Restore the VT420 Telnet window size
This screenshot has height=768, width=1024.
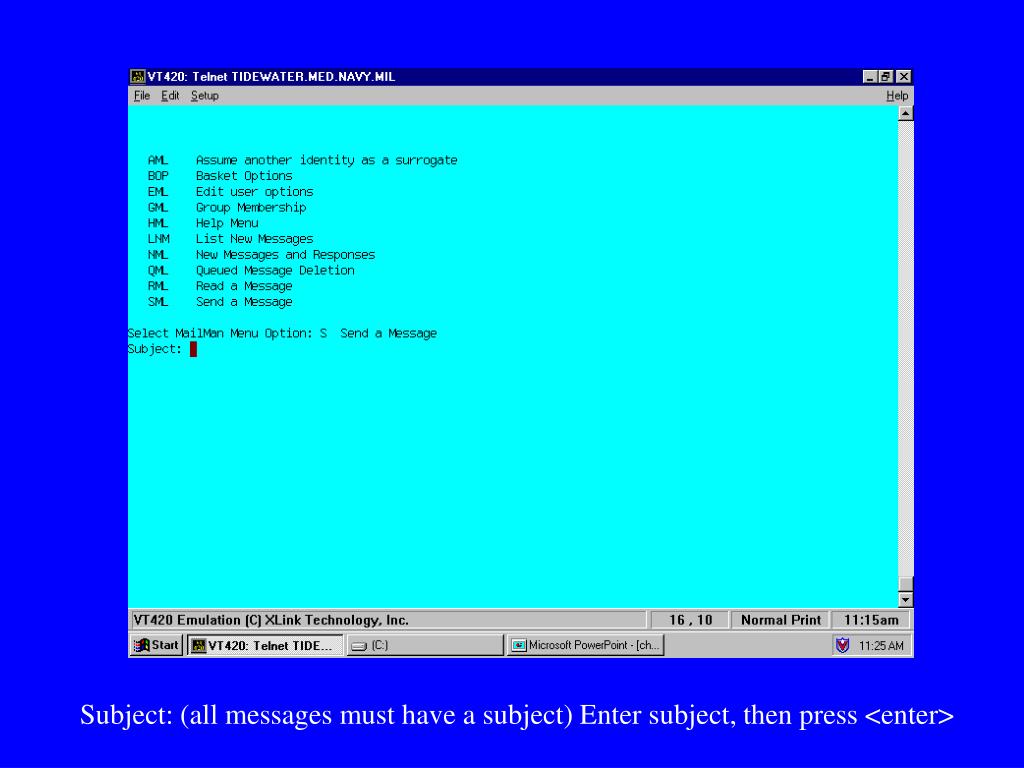coord(885,77)
